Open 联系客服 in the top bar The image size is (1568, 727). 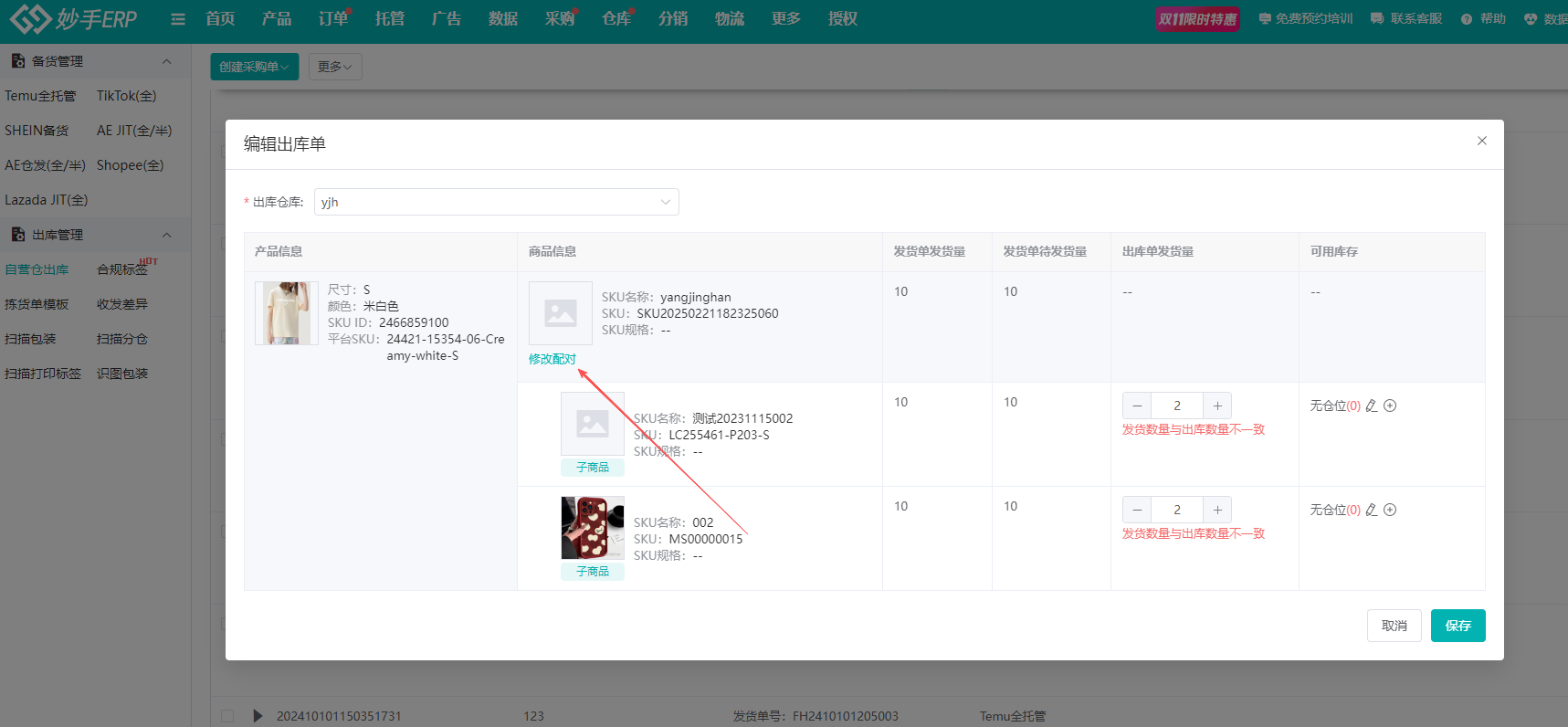[x=1406, y=18]
